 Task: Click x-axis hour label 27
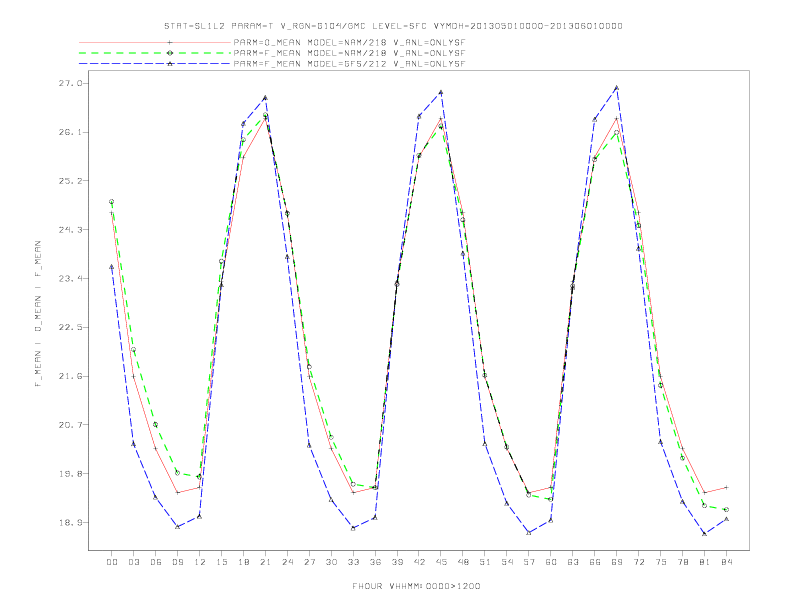click(x=309, y=562)
